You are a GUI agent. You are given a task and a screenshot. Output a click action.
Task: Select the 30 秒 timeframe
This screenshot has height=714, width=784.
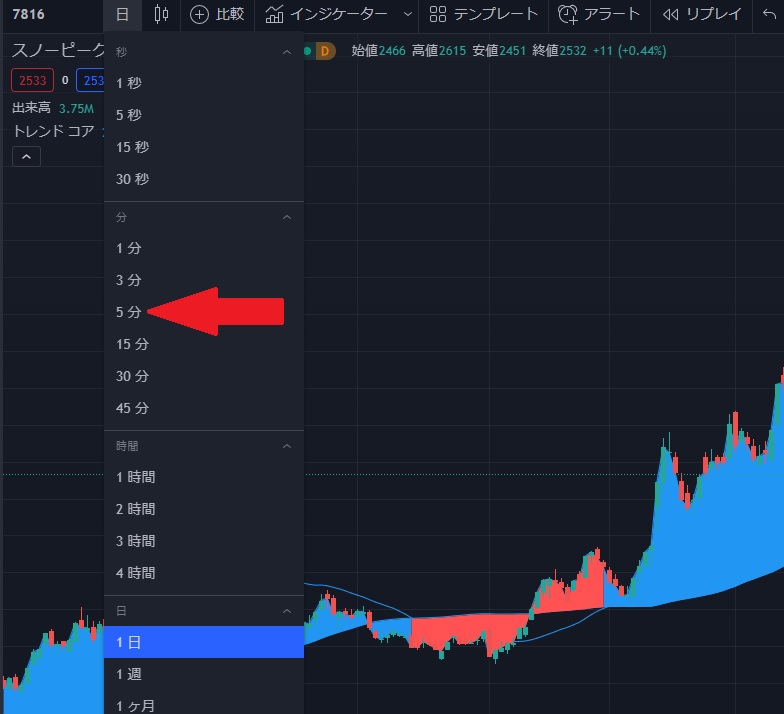pyautogui.click(x=204, y=179)
